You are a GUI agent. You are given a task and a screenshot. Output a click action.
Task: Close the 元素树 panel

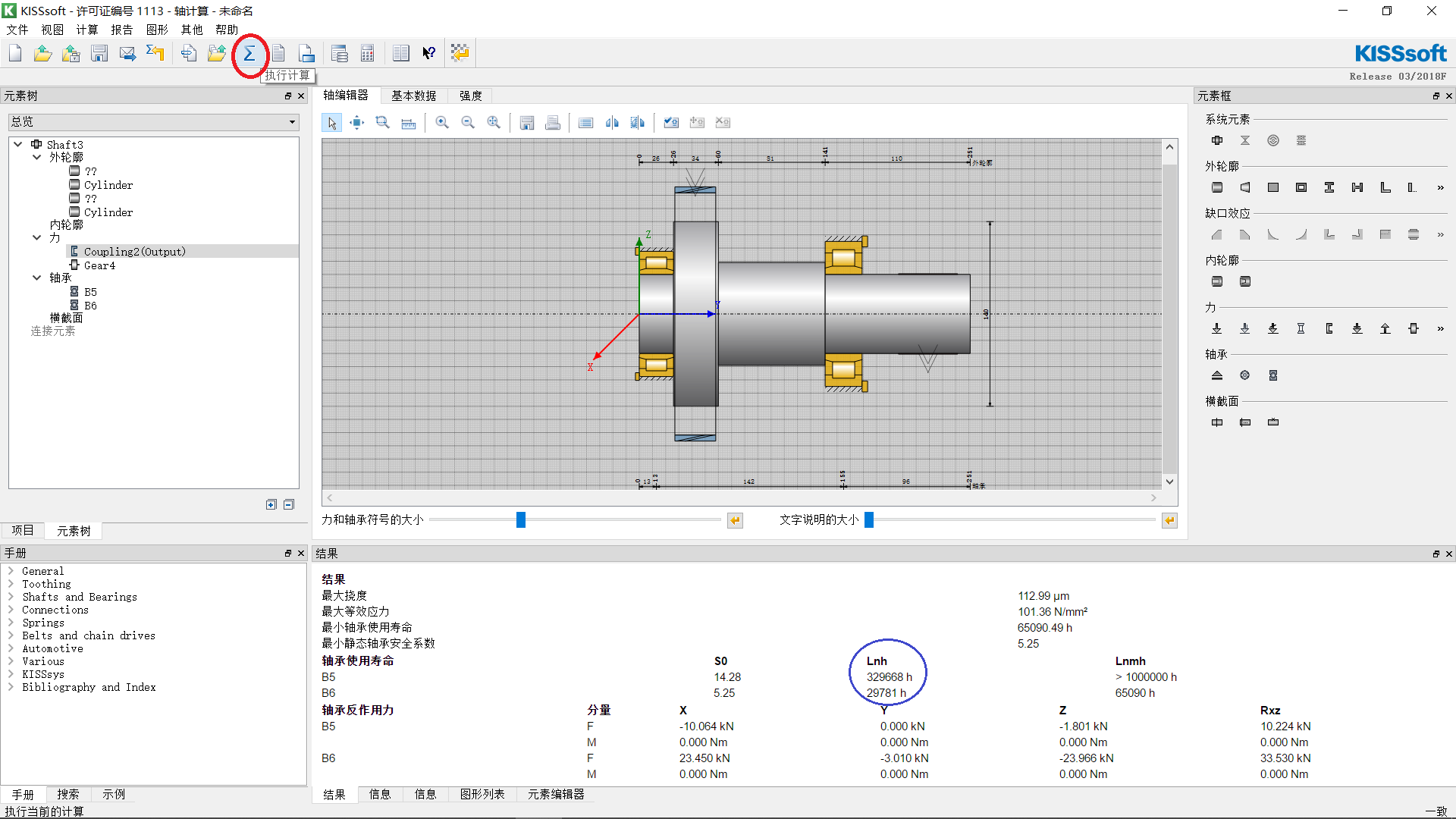pos(301,96)
